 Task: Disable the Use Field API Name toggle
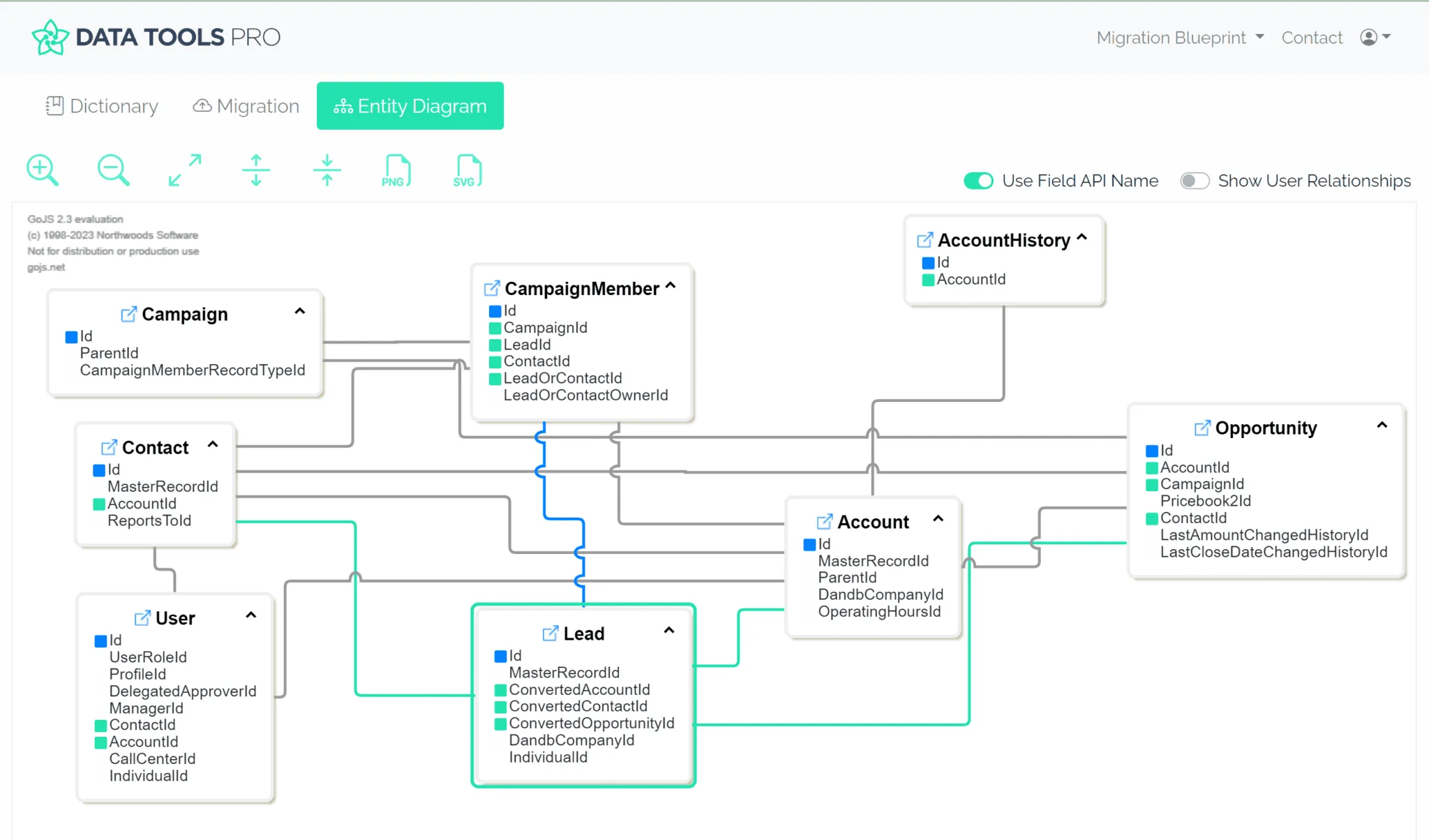(x=978, y=181)
